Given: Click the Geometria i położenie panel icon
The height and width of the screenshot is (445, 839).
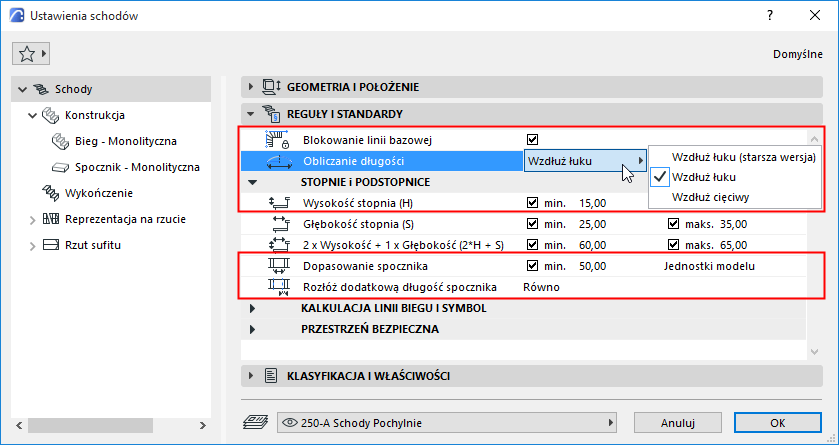Looking at the screenshot, I should 271,87.
